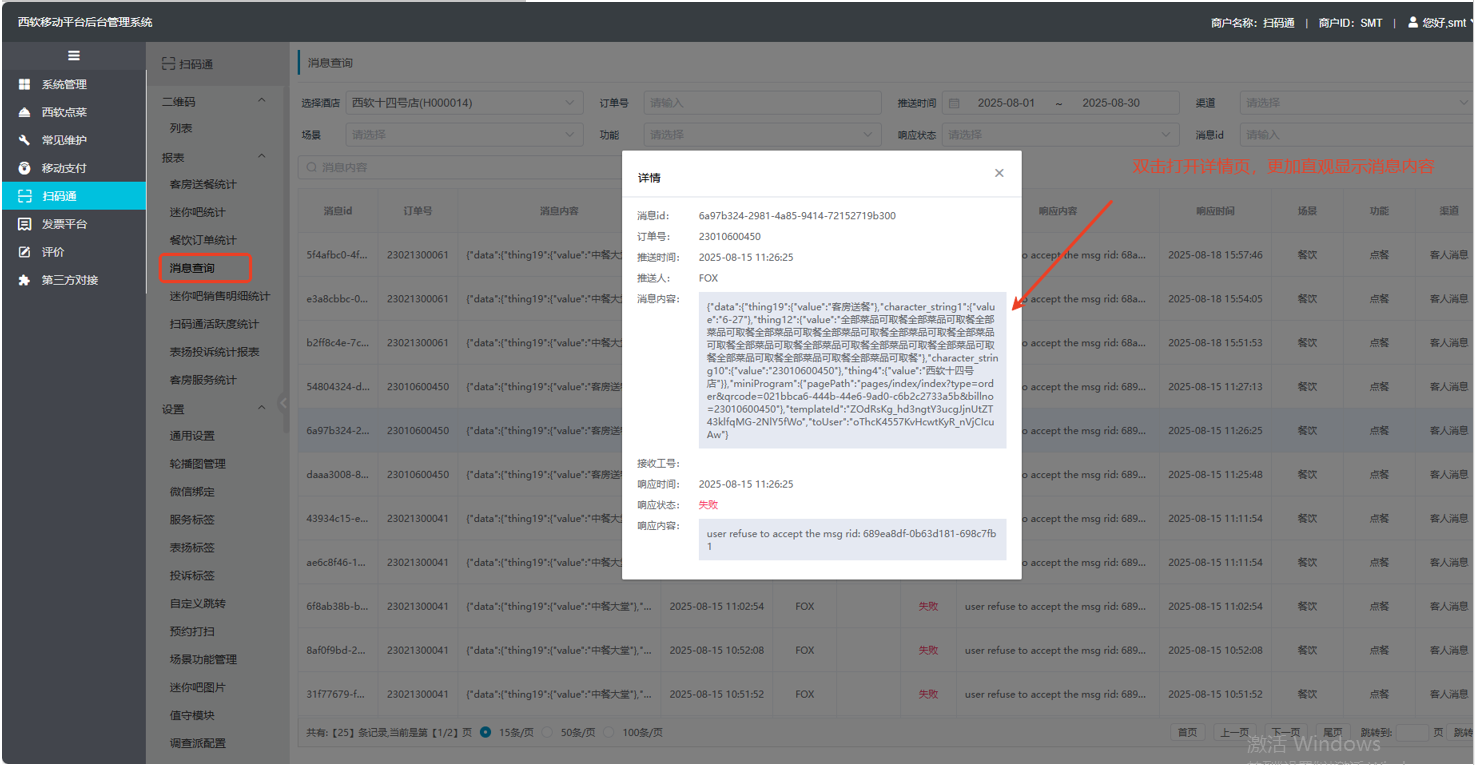Open 客房送餐统计 report menu item
Screen dimensions: 1475x765
click(x=203, y=184)
